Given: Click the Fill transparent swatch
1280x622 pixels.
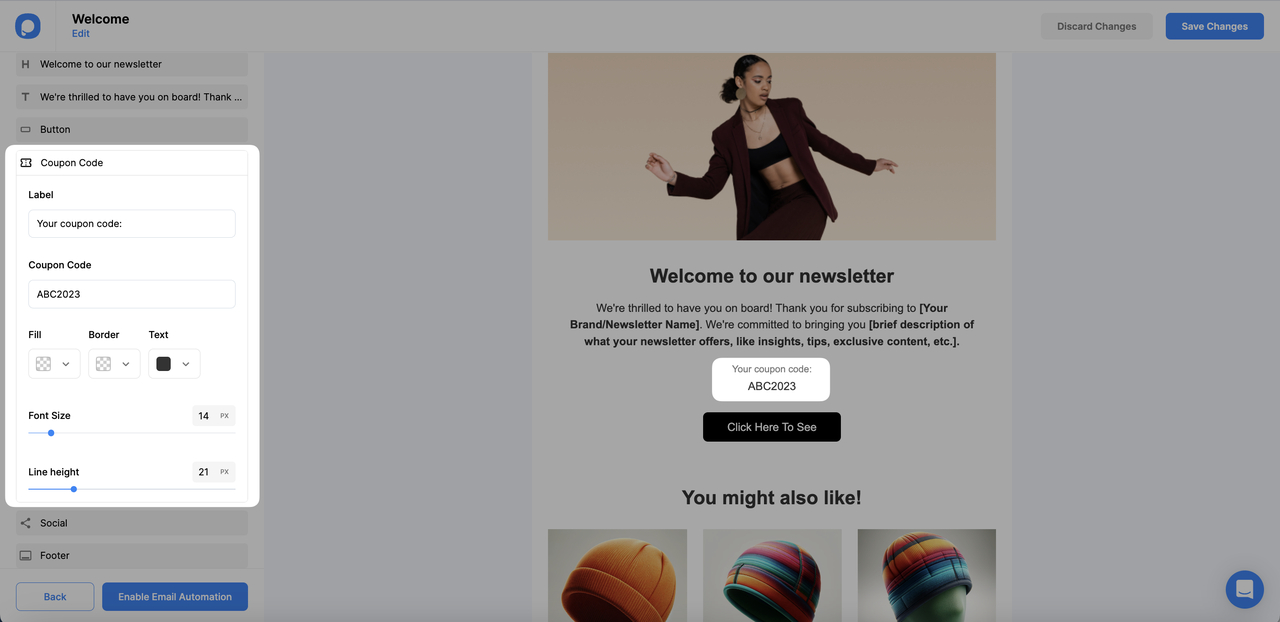Looking at the screenshot, I should [x=44, y=364].
